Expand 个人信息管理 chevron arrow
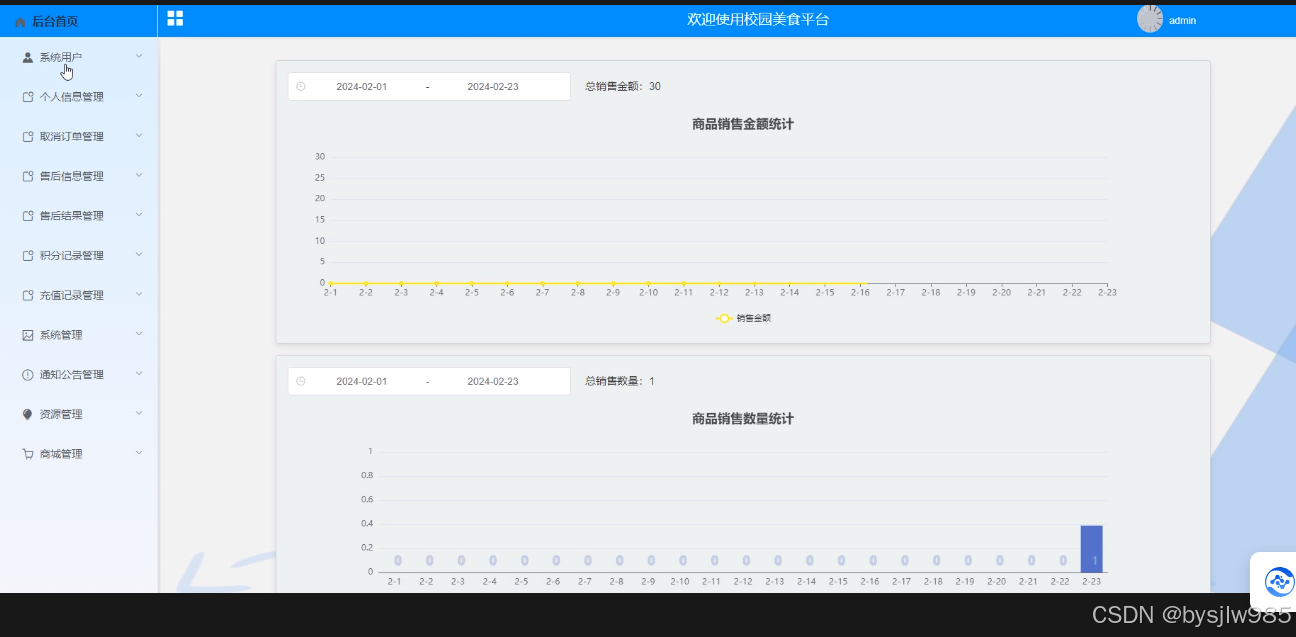The height and width of the screenshot is (637, 1296). pos(139,96)
